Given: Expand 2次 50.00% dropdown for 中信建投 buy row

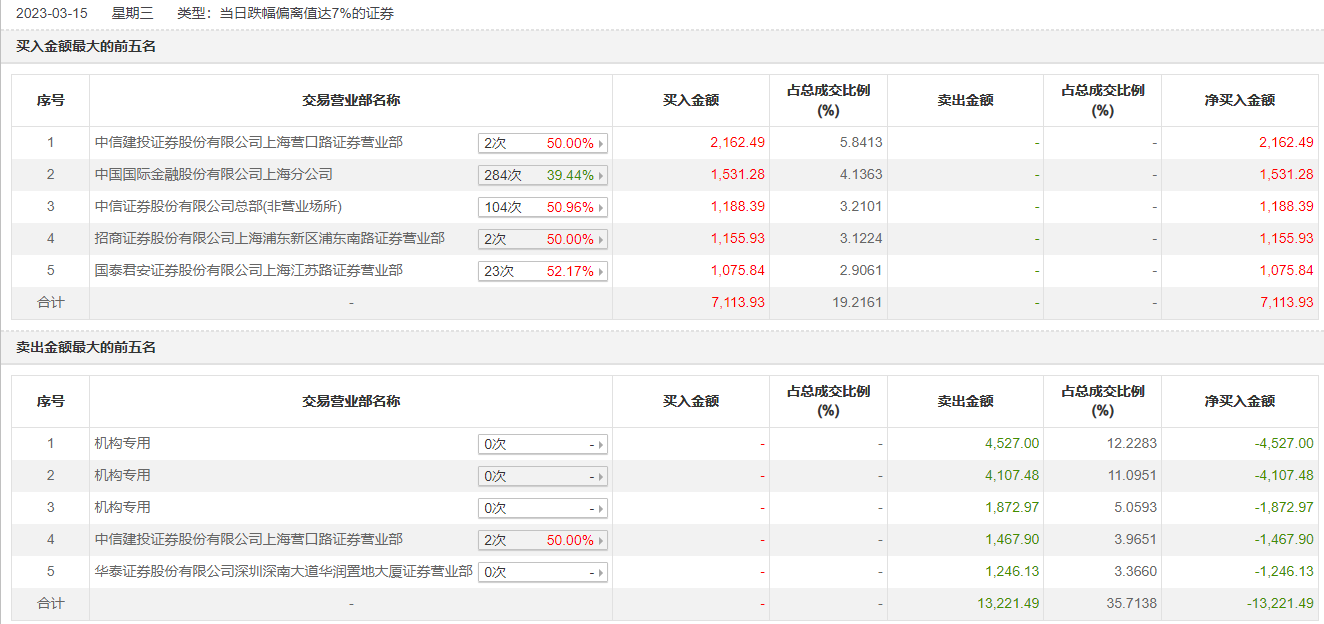Looking at the screenshot, I should pos(543,144).
